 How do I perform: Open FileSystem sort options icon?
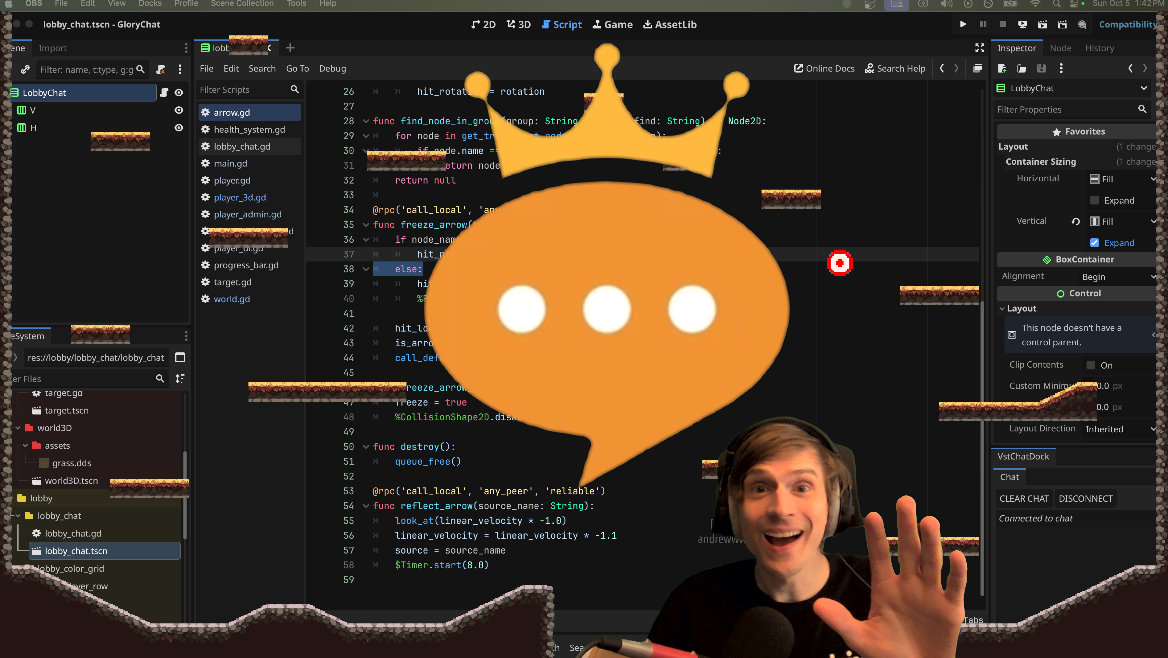(180, 379)
